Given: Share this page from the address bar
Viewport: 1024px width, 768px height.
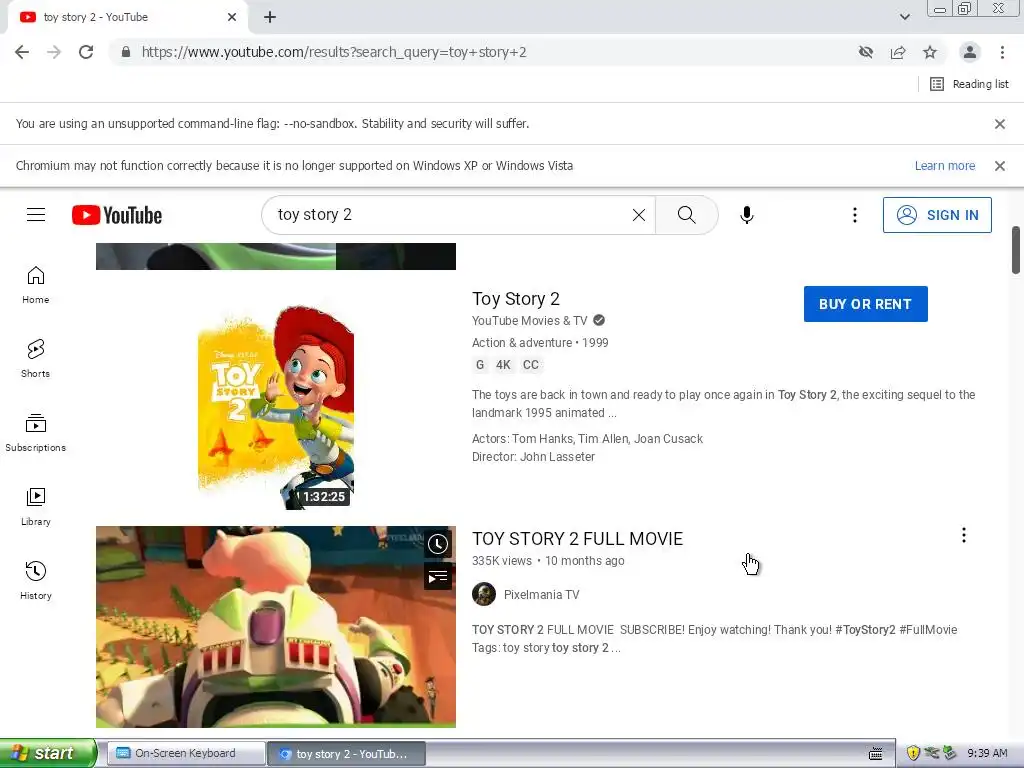Looking at the screenshot, I should pyautogui.click(x=898, y=52).
